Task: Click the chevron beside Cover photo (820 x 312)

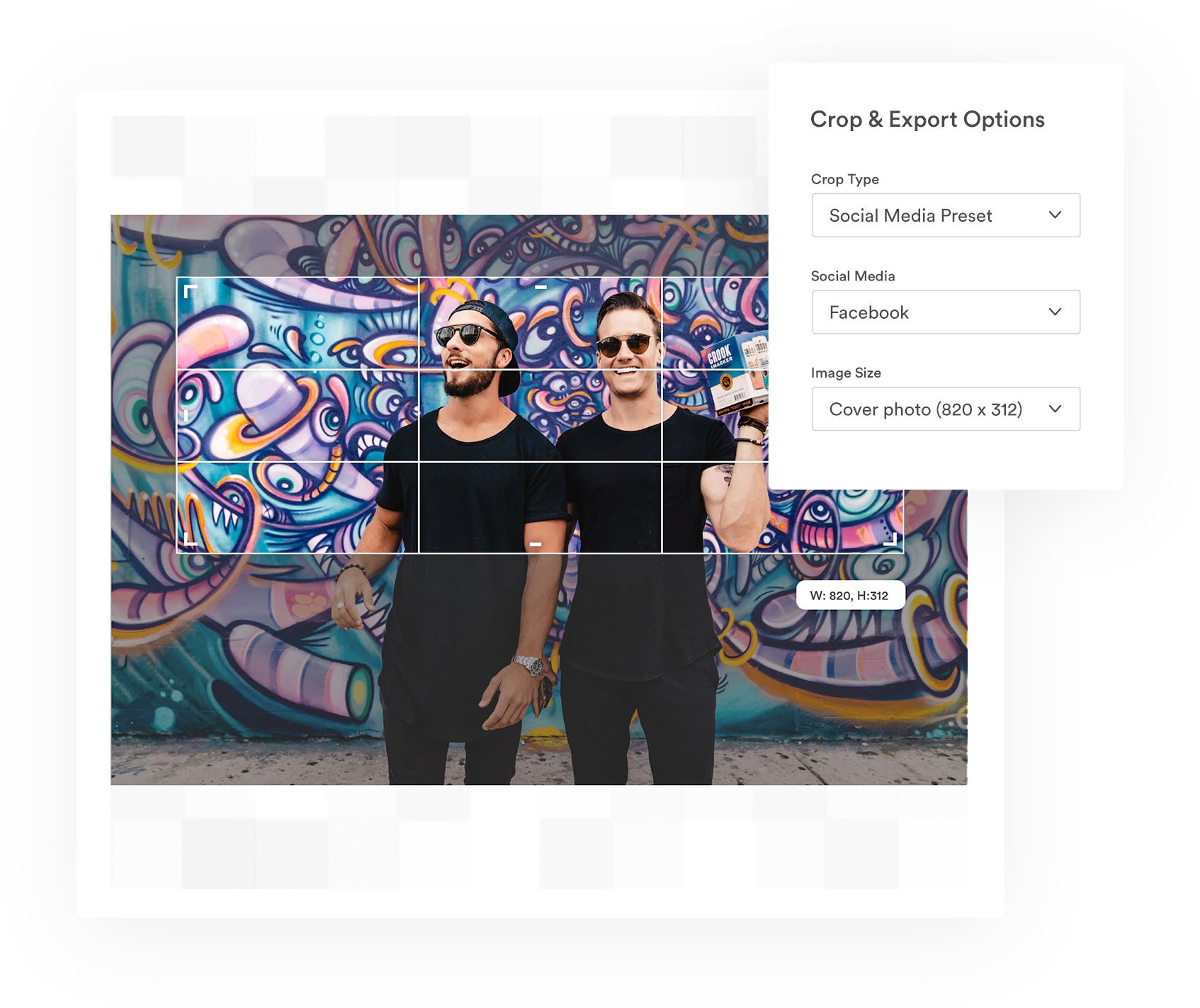Action: (1055, 409)
